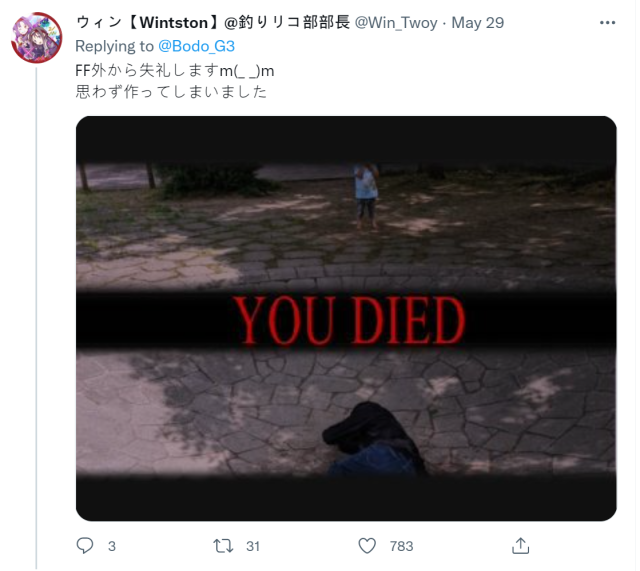Image resolution: width=640 pixels, height=571 pixels.
Task: Click the Japanese tweet text body
Action: point(175,81)
